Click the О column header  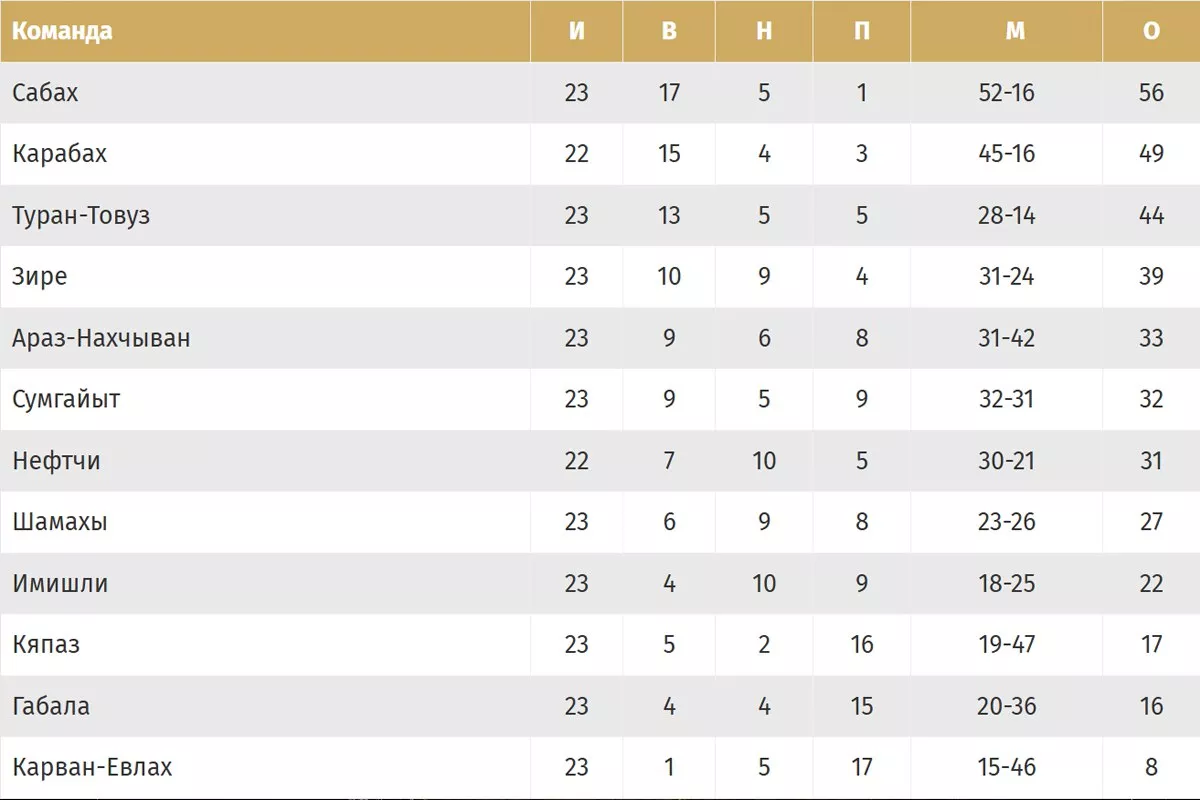coord(1151,31)
